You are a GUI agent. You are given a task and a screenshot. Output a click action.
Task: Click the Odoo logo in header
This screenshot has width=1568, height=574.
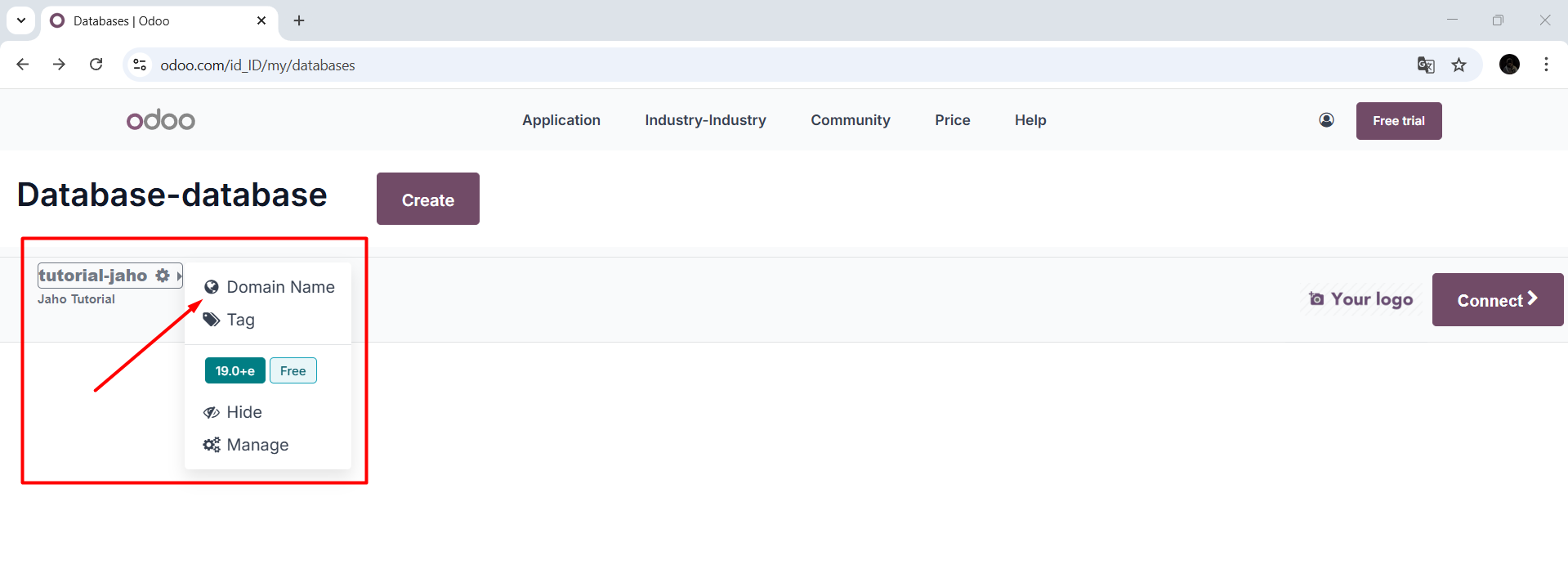(x=160, y=120)
